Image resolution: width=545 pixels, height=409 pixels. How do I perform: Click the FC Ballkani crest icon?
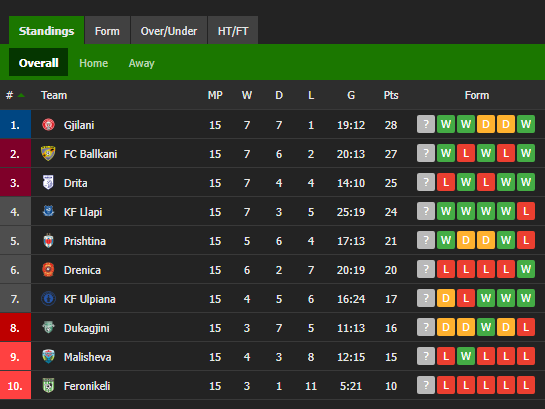[48, 153]
